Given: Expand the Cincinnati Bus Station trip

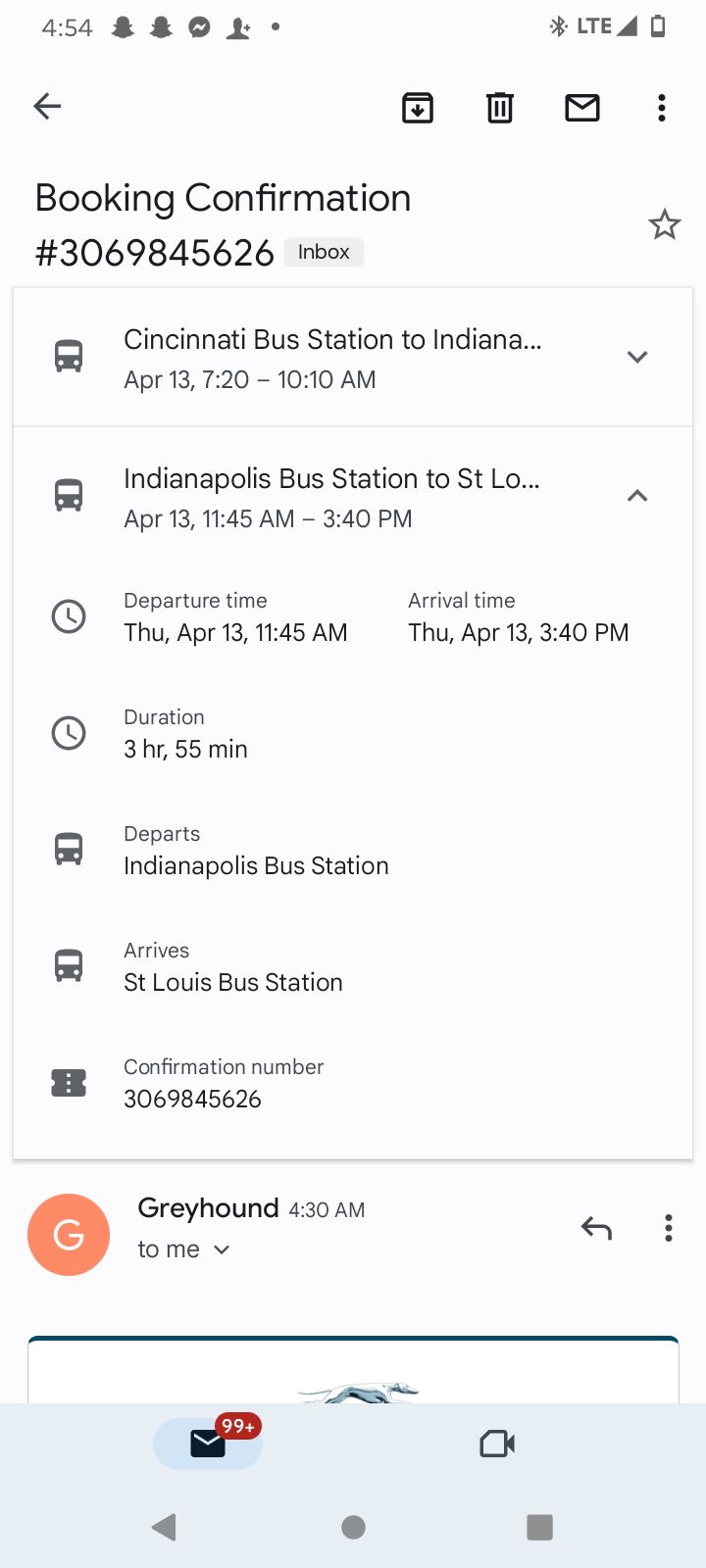Looking at the screenshot, I should [x=637, y=357].
